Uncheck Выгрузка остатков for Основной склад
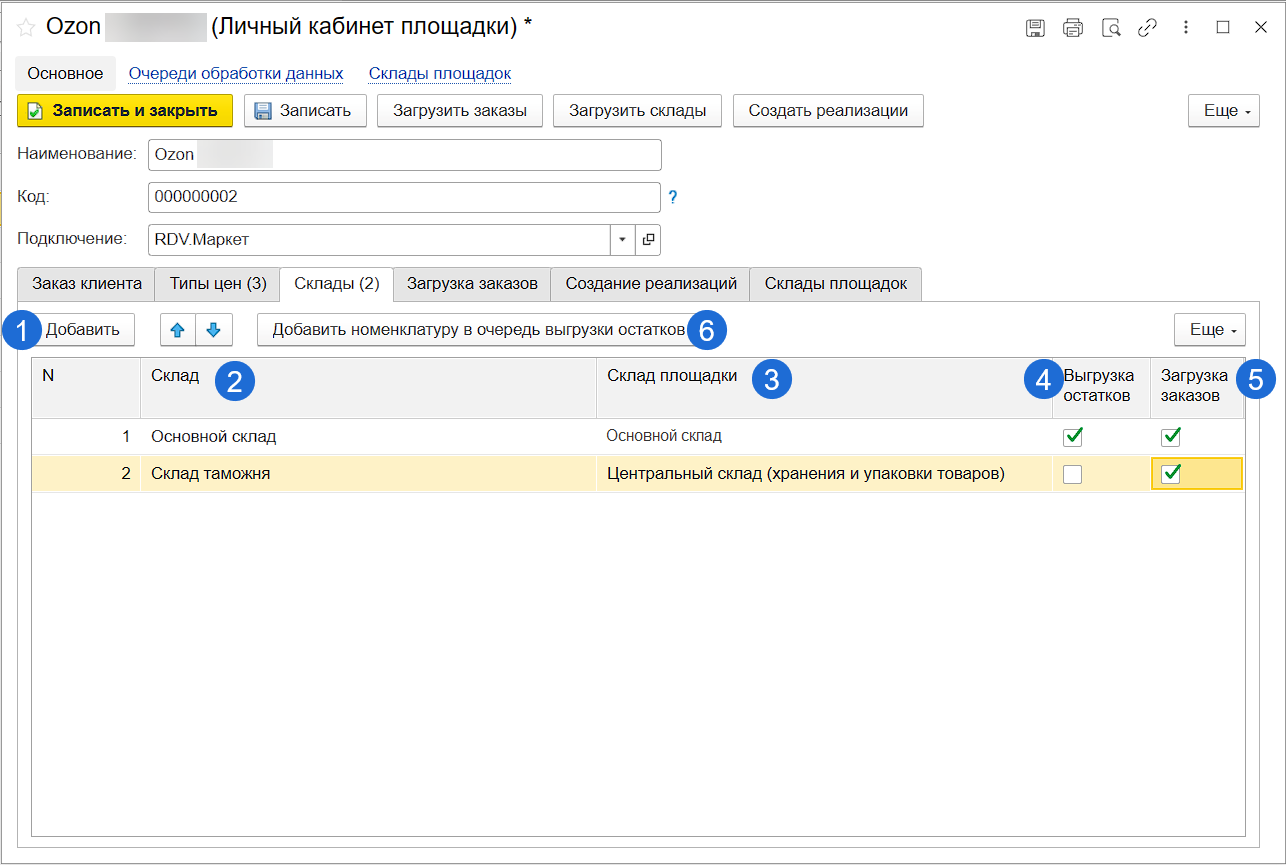Viewport: 1286px width, 865px height. pyautogui.click(x=1072, y=437)
